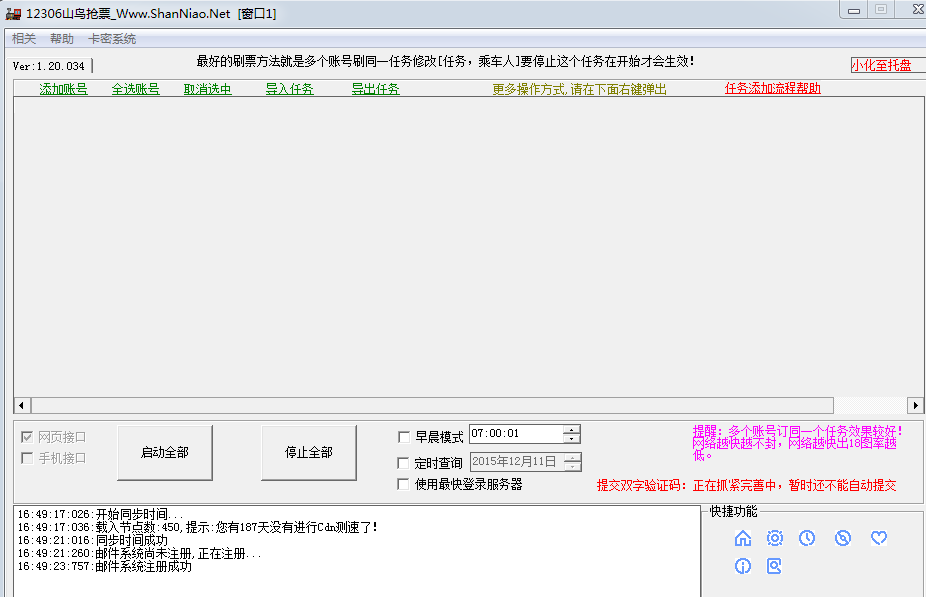
Task: Click the heart shortcut icon
Action: click(x=879, y=538)
